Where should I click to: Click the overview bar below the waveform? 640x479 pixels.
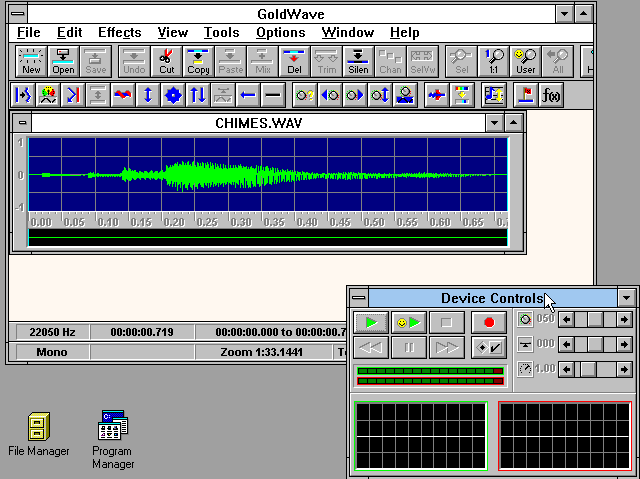268,237
